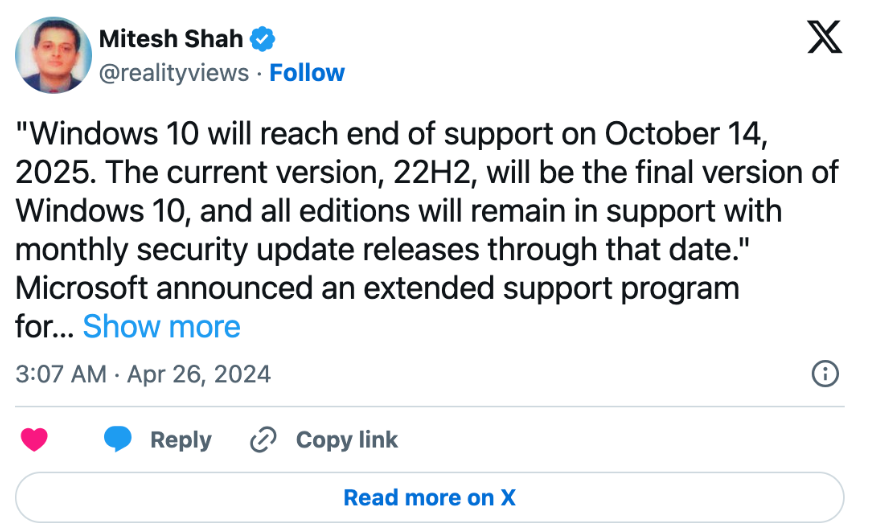
Task: Click the sentence mentioning extended support program
Action: click(377, 289)
